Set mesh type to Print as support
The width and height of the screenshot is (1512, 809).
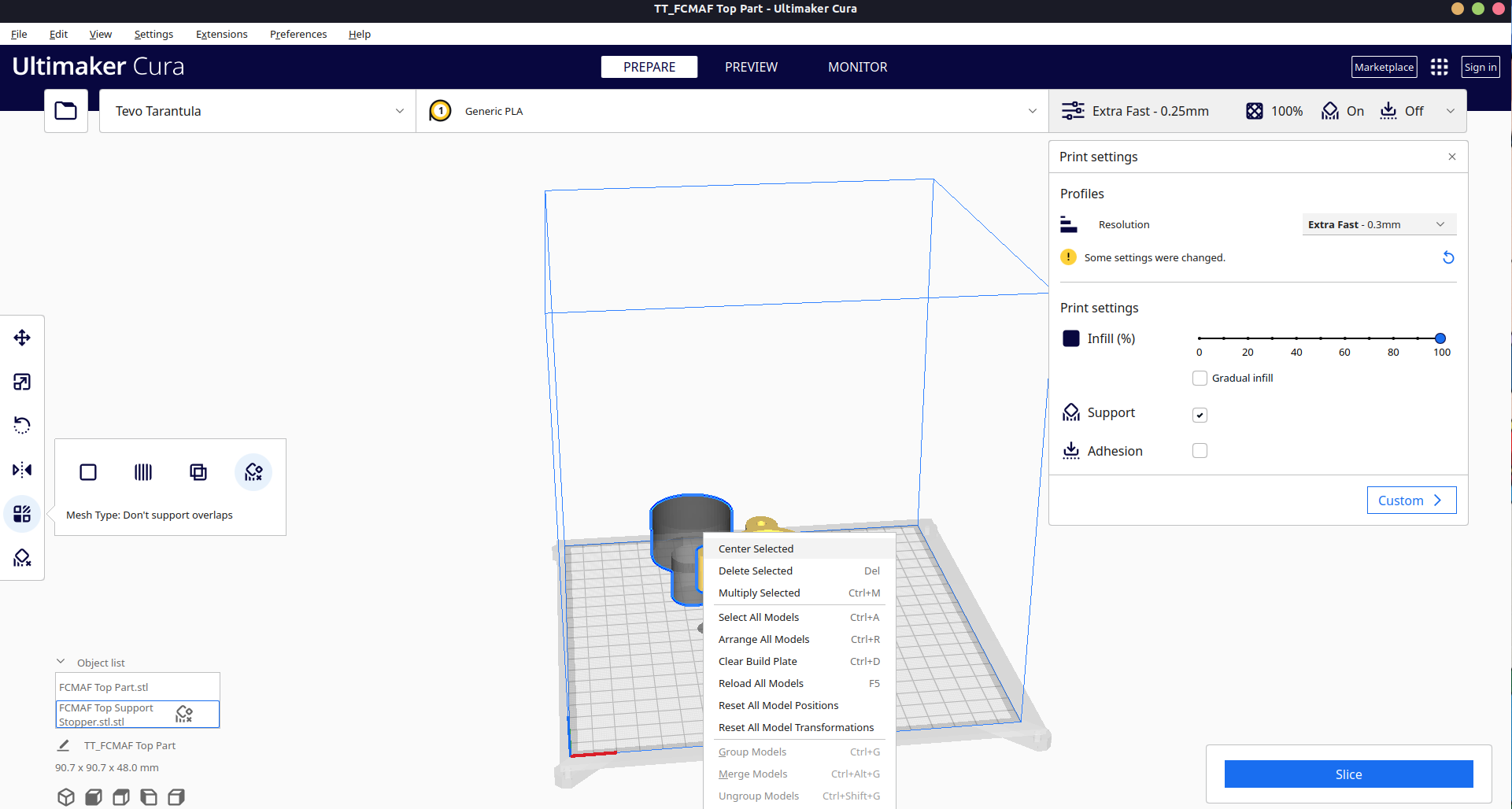pyautogui.click(x=143, y=472)
